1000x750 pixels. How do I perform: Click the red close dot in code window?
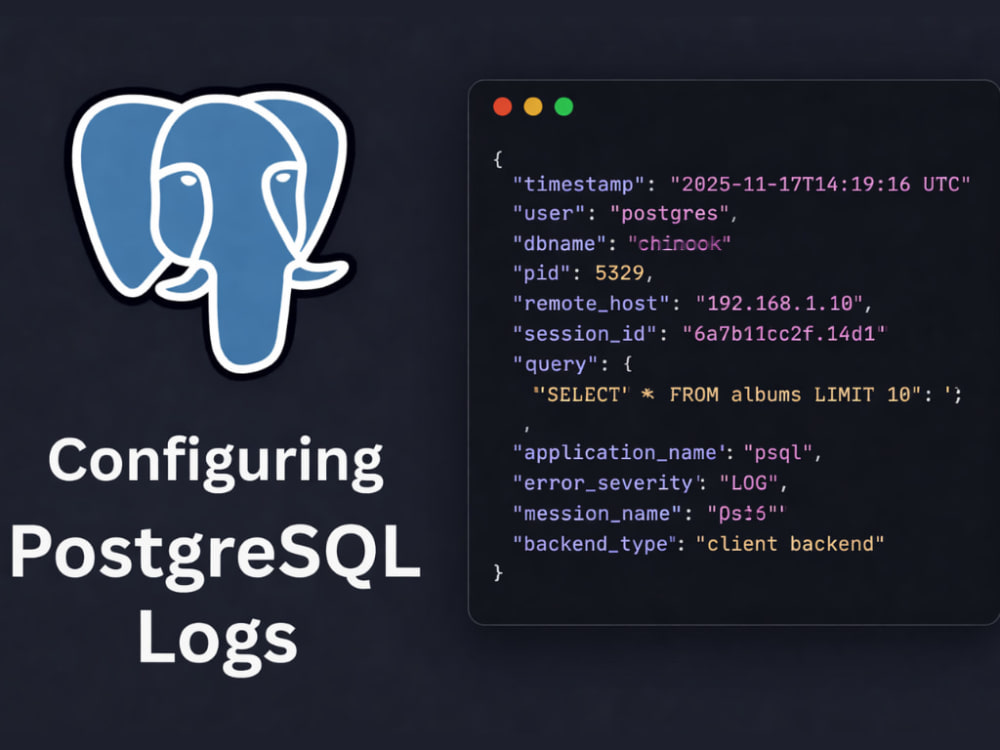coord(503,107)
